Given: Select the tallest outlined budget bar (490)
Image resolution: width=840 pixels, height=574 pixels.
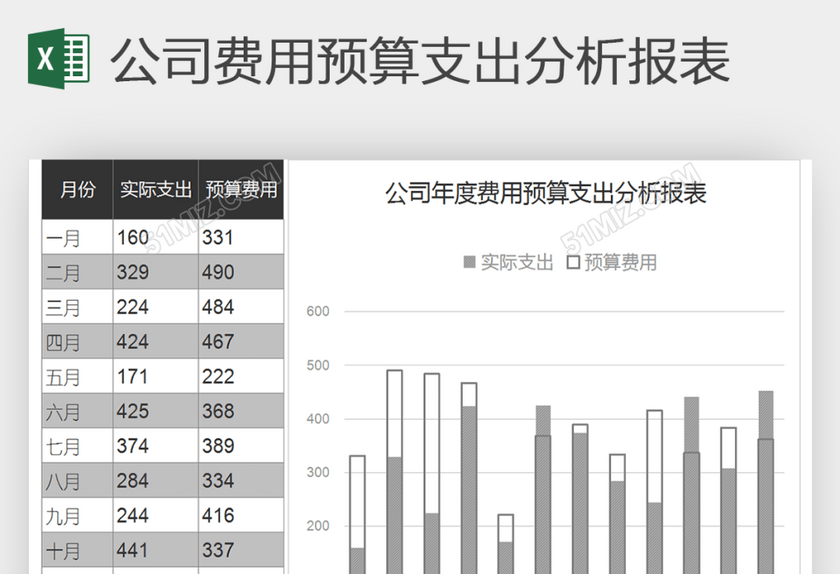Looking at the screenshot, I should point(395,472).
